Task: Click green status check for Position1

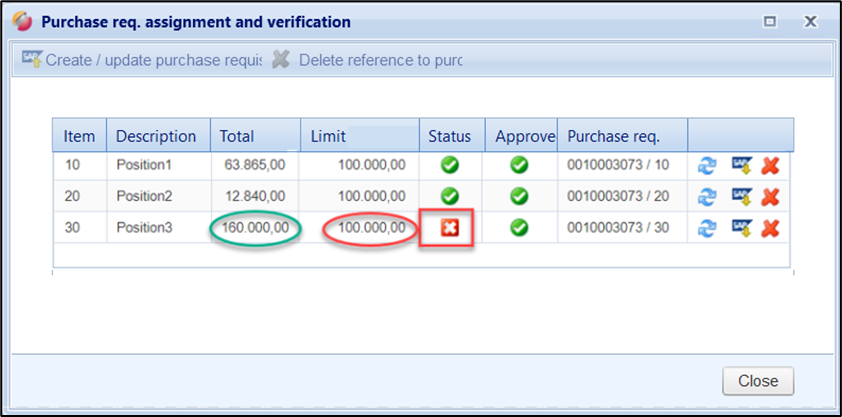Action: tap(449, 165)
